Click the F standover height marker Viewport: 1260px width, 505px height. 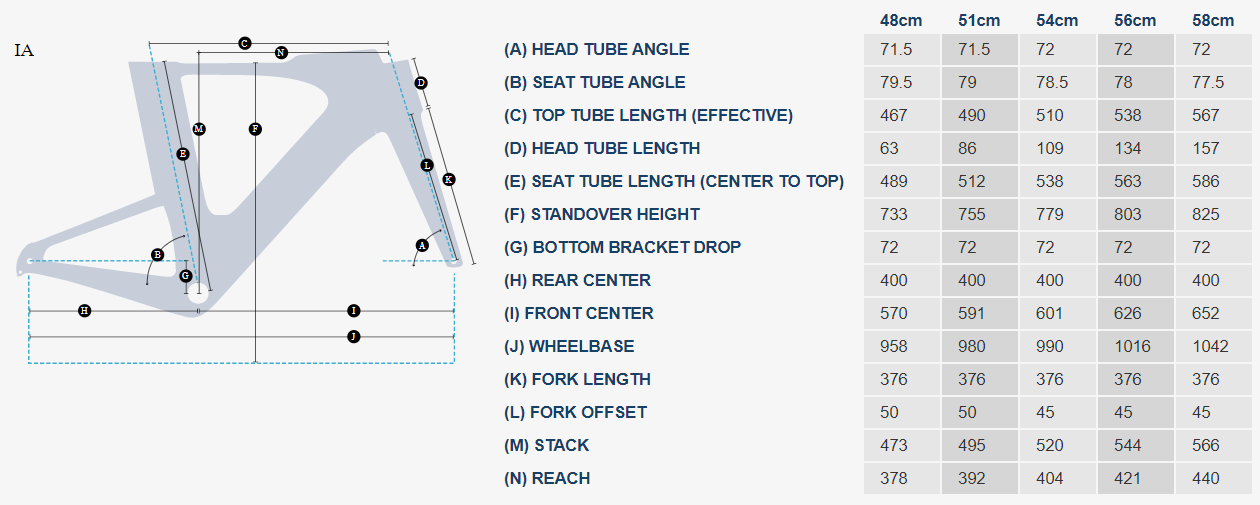256,129
